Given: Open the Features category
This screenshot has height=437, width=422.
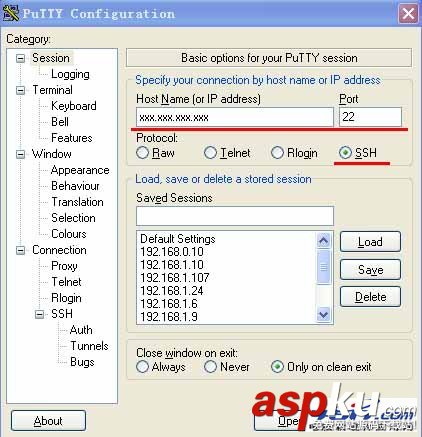Looking at the screenshot, I should [x=72, y=138].
